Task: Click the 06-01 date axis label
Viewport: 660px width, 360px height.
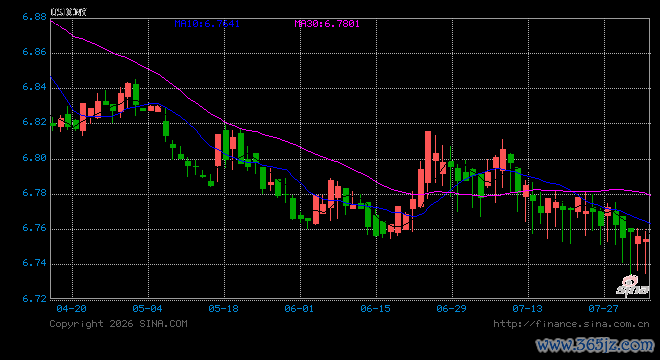Action: click(299, 309)
